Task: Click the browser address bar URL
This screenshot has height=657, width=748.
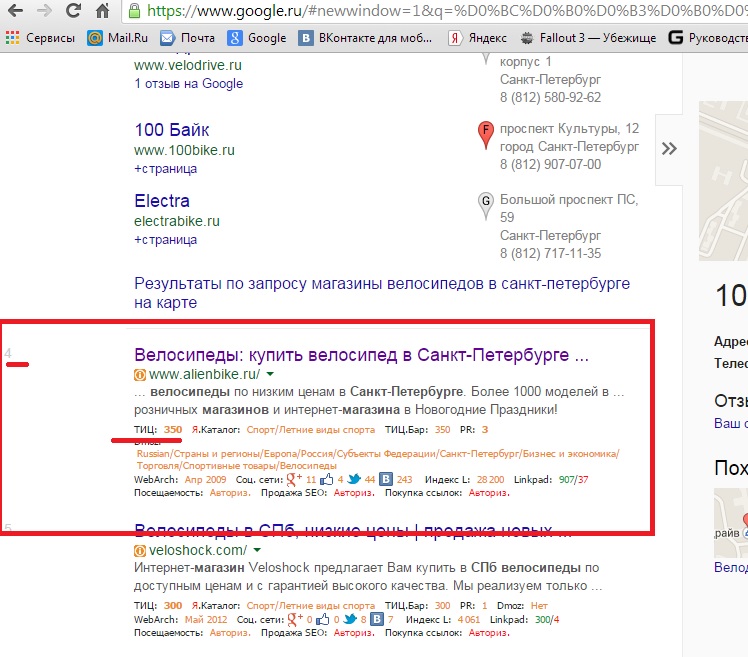Action: [447, 11]
